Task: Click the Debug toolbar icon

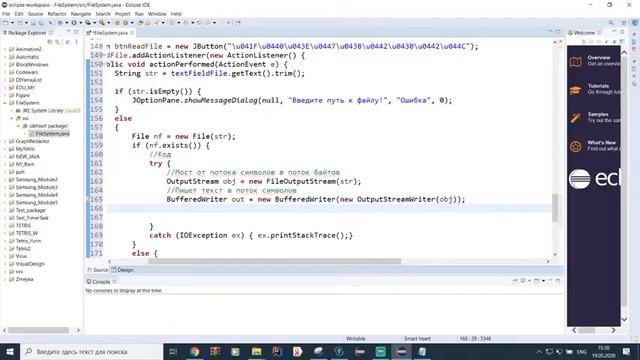Action: click(60, 23)
